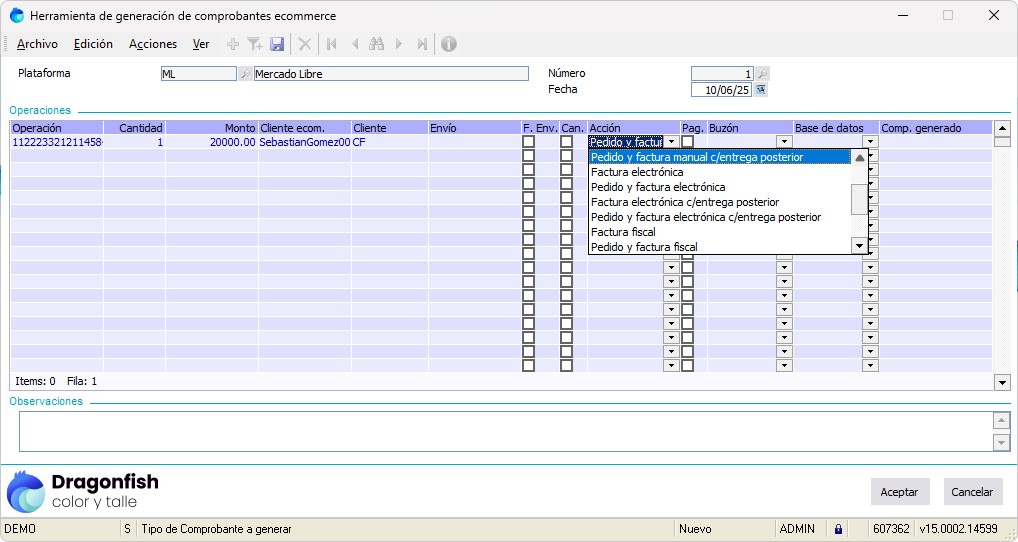Go to the last record using toolbar arrow
The image size is (1018, 542).
pos(422,44)
